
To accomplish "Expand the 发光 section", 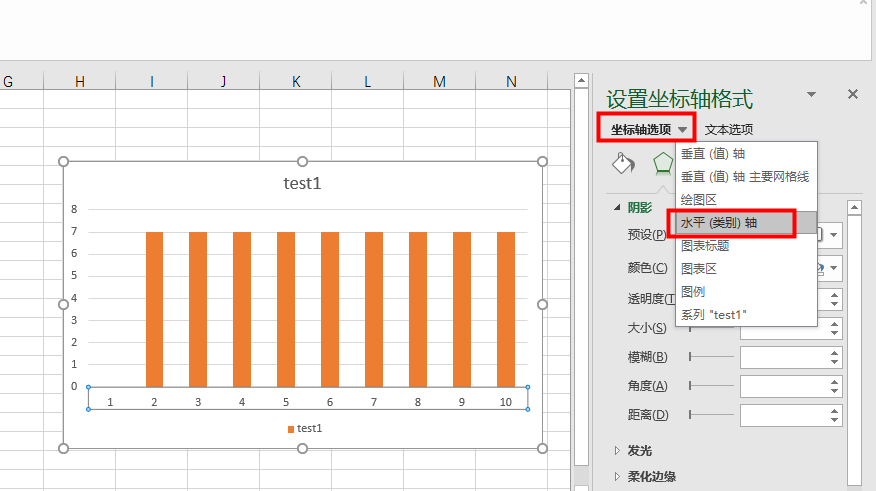I will [617, 450].
